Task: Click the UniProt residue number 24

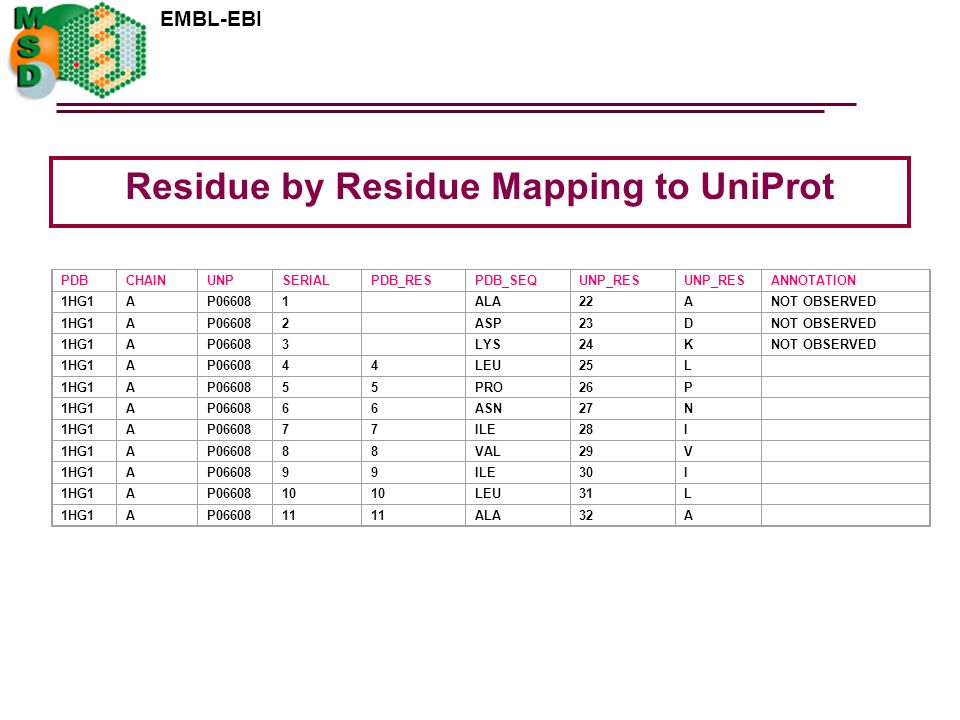Action: tap(586, 344)
